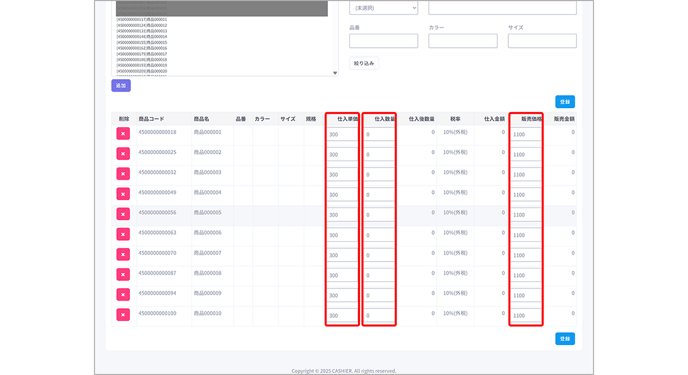Delete the row with code 4500000000056

(x=123, y=214)
